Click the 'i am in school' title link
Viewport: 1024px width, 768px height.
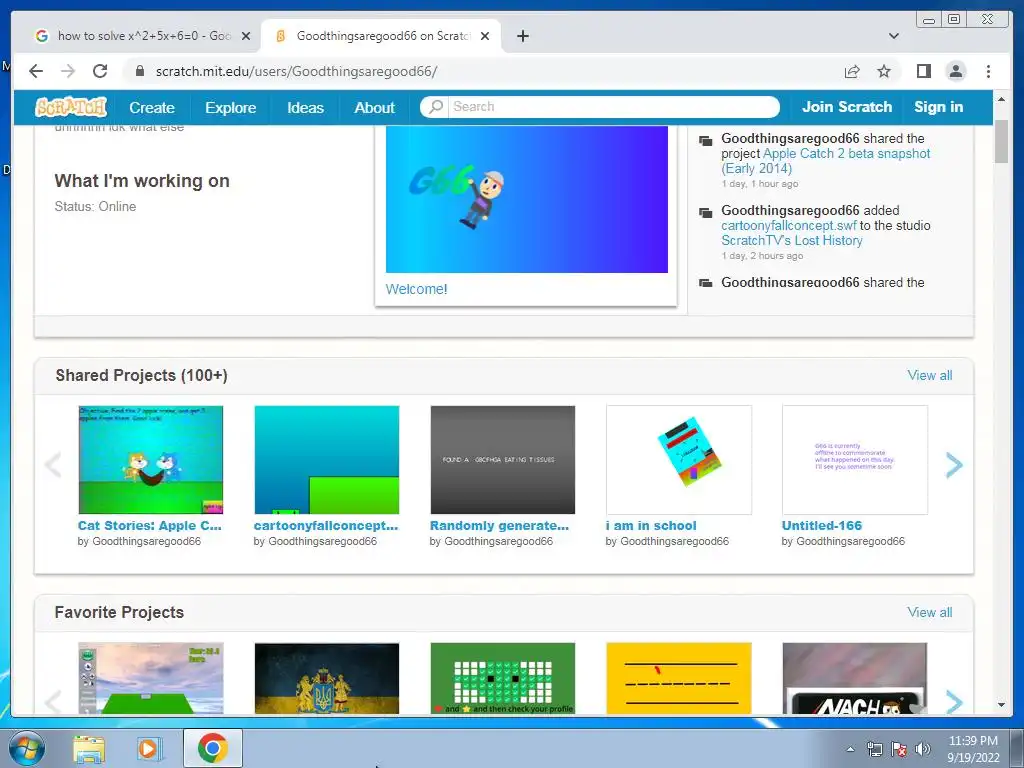click(650, 526)
